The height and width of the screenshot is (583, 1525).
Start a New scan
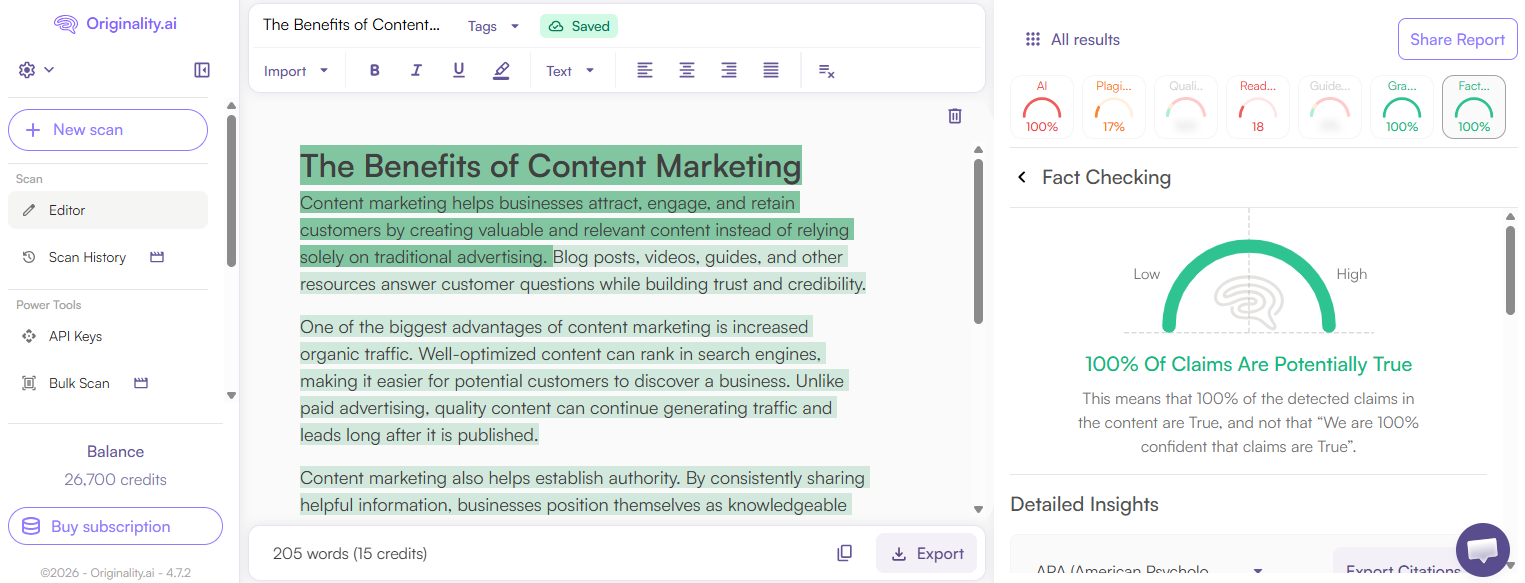click(x=108, y=130)
